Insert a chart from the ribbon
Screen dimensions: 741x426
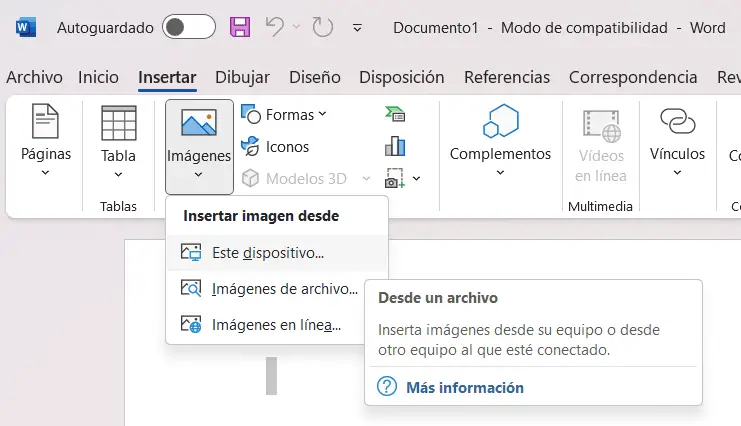pos(395,146)
